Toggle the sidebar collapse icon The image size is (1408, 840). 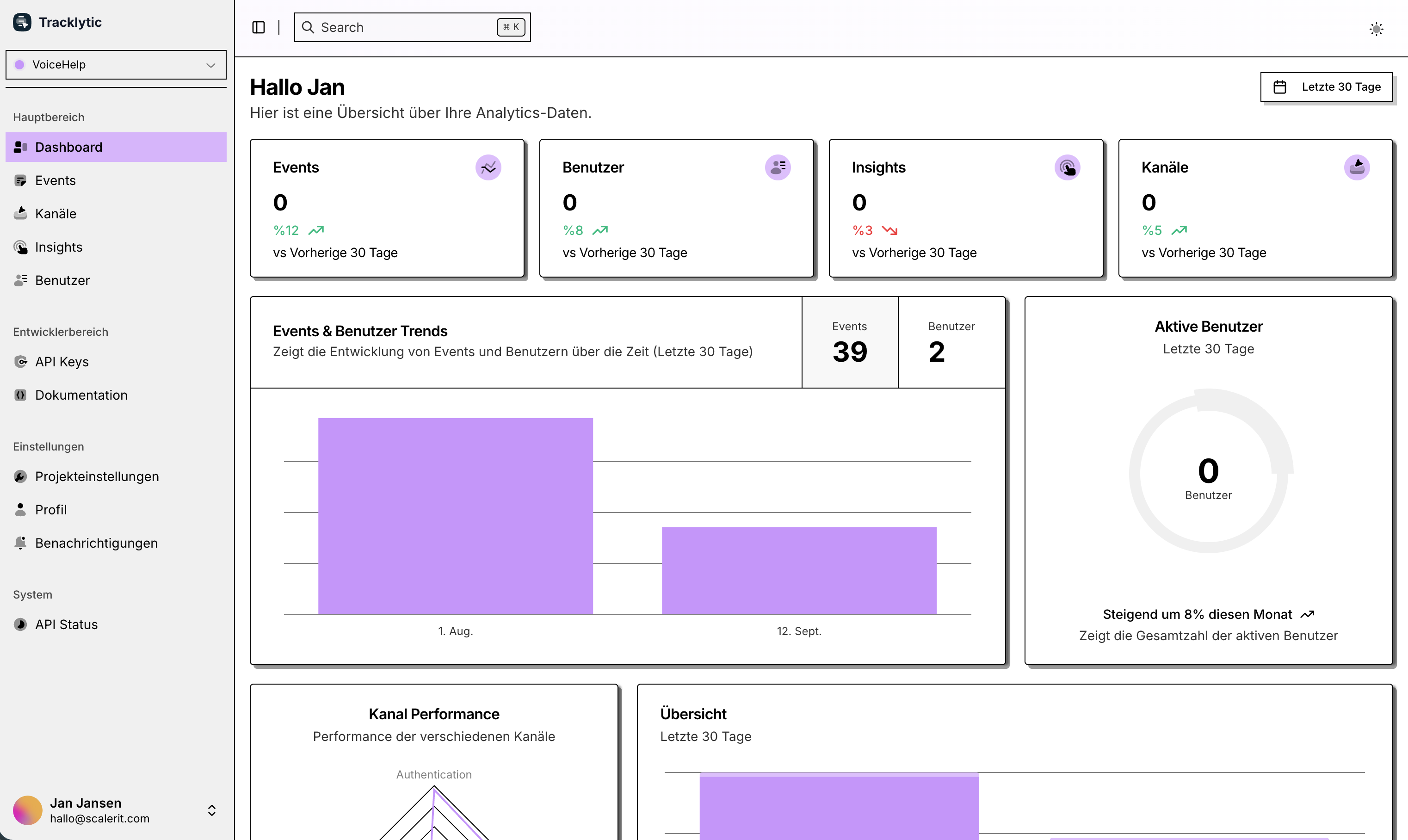tap(258, 27)
